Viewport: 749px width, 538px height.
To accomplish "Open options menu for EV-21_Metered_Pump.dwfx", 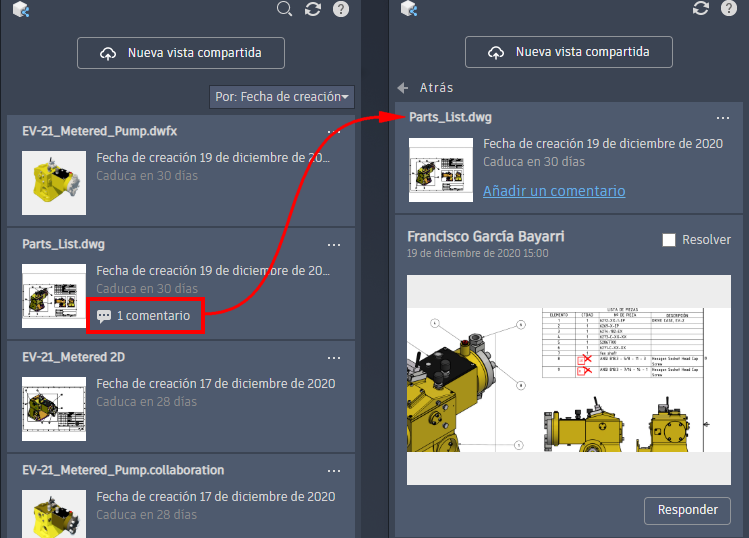I will coord(334,131).
